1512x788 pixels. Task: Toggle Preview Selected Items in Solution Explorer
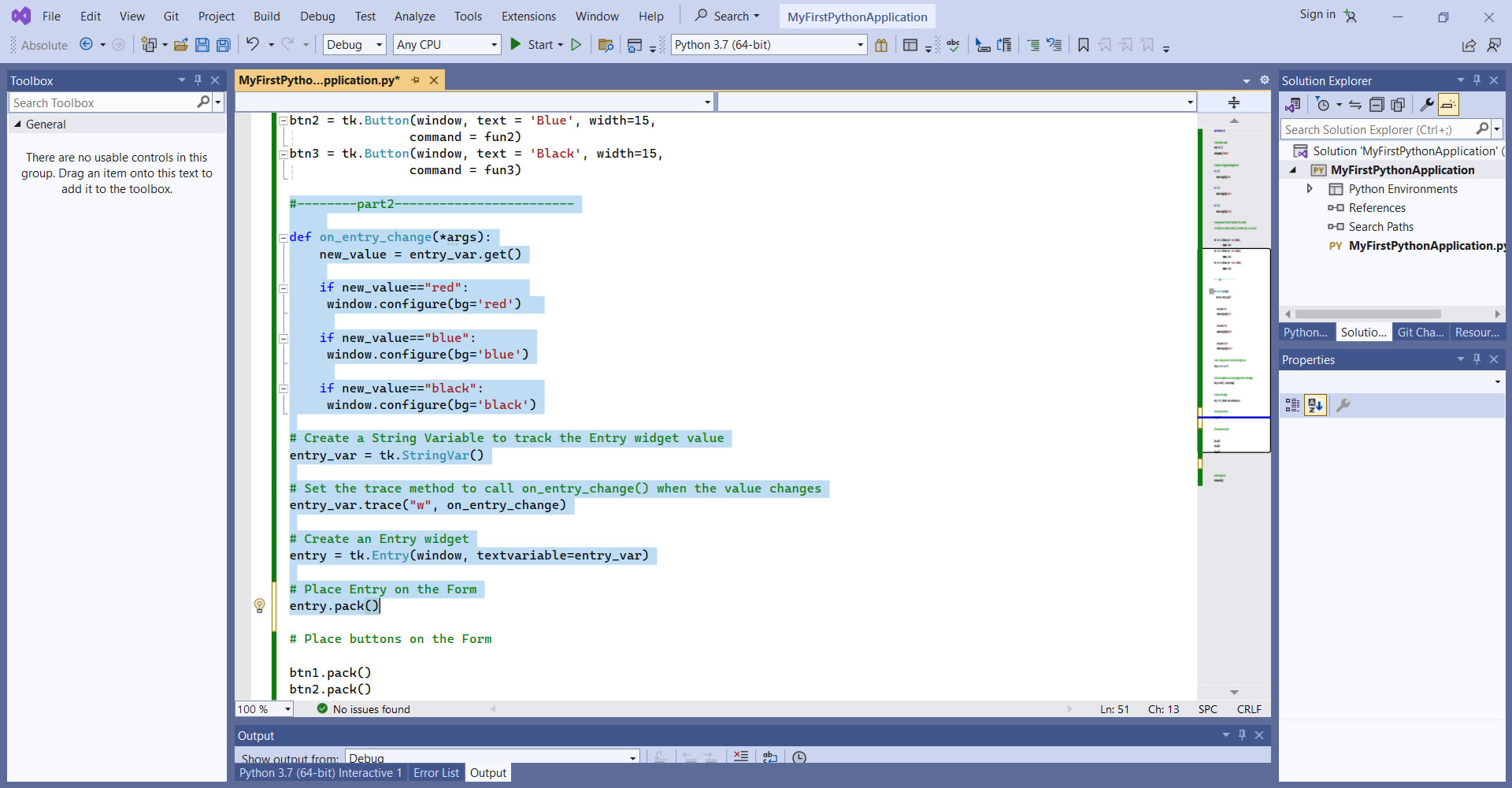click(1448, 105)
